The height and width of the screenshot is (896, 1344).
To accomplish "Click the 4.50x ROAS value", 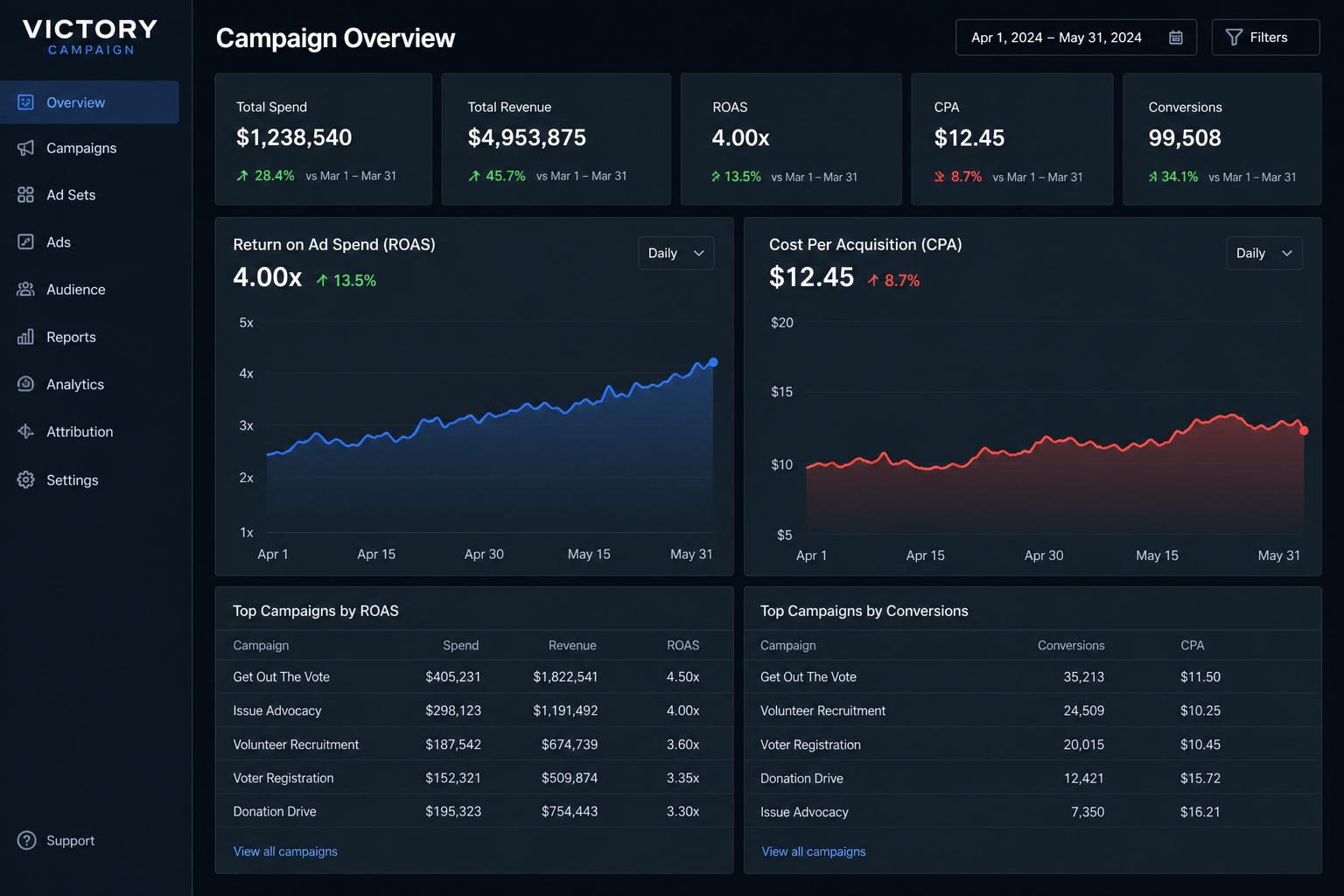I will tap(682, 677).
